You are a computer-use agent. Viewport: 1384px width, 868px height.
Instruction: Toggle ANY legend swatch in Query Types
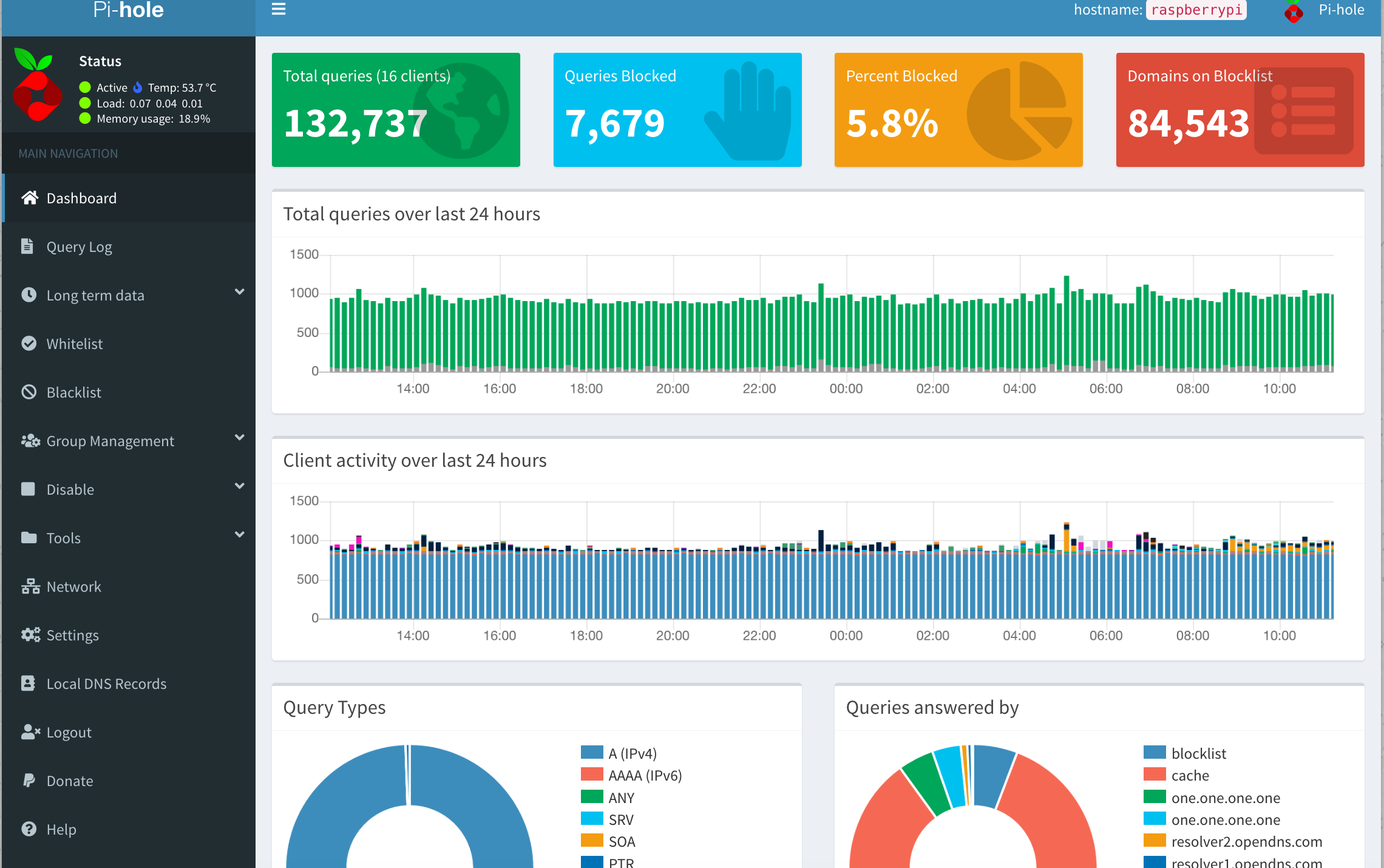point(592,797)
